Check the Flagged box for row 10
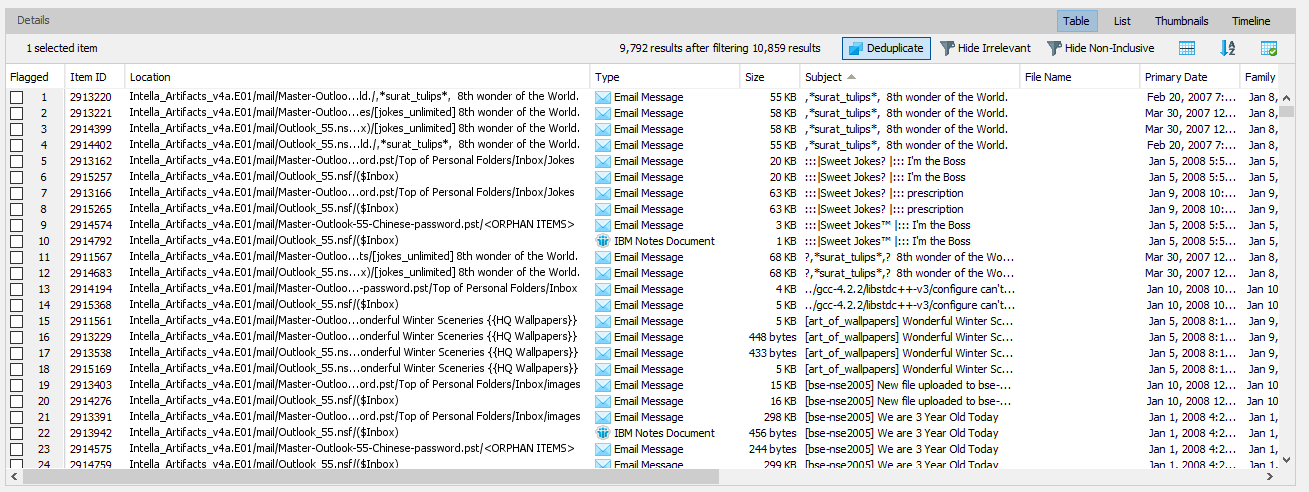This screenshot has width=1309, height=492. (x=17, y=241)
